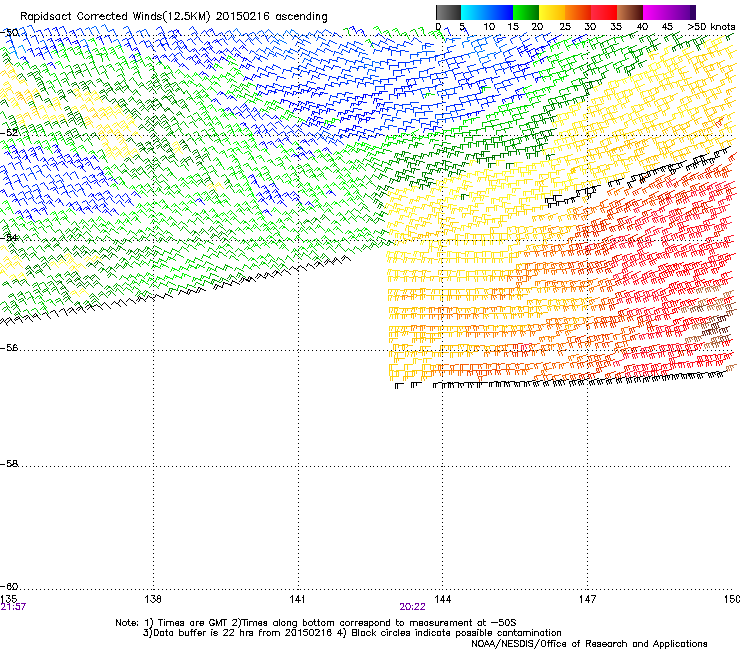Click the cyan 5-10 knots legend swatch
This screenshot has width=740, height=650.
tap(474, 12)
